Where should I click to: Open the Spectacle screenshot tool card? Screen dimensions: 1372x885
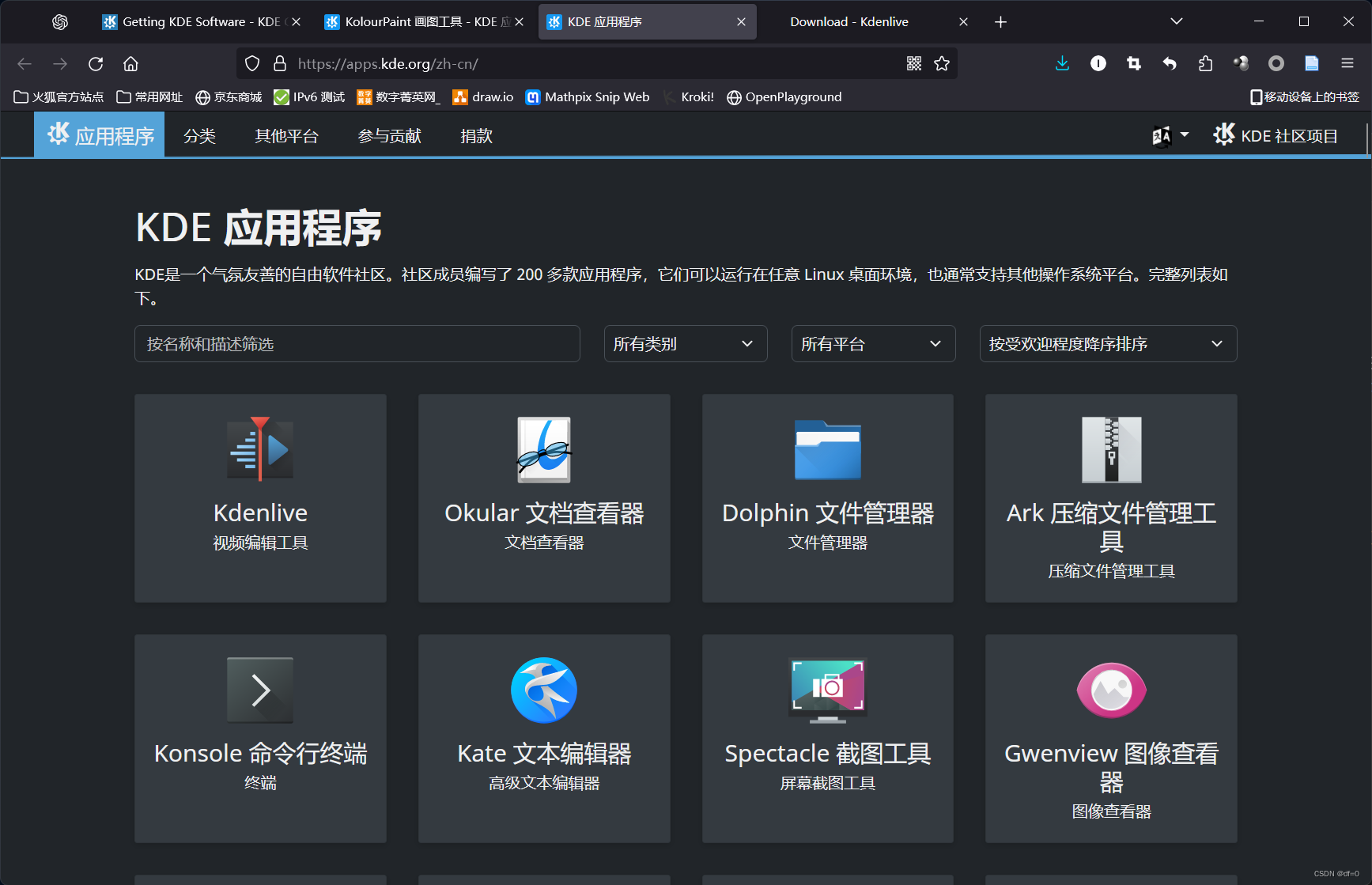pyautogui.click(x=827, y=738)
